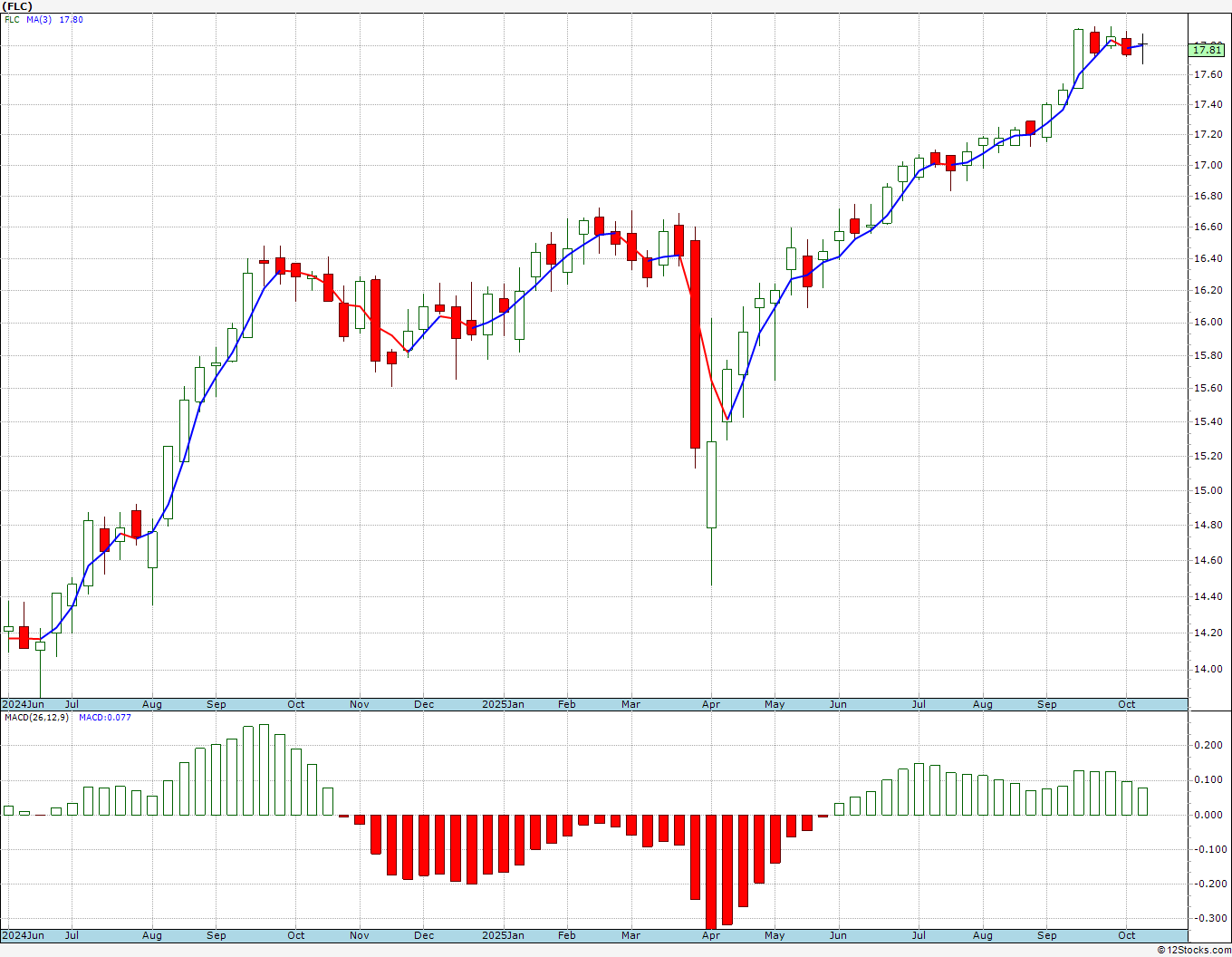
Task: Click the 0.000 MACD axis label
Action: pos(1208,815)
